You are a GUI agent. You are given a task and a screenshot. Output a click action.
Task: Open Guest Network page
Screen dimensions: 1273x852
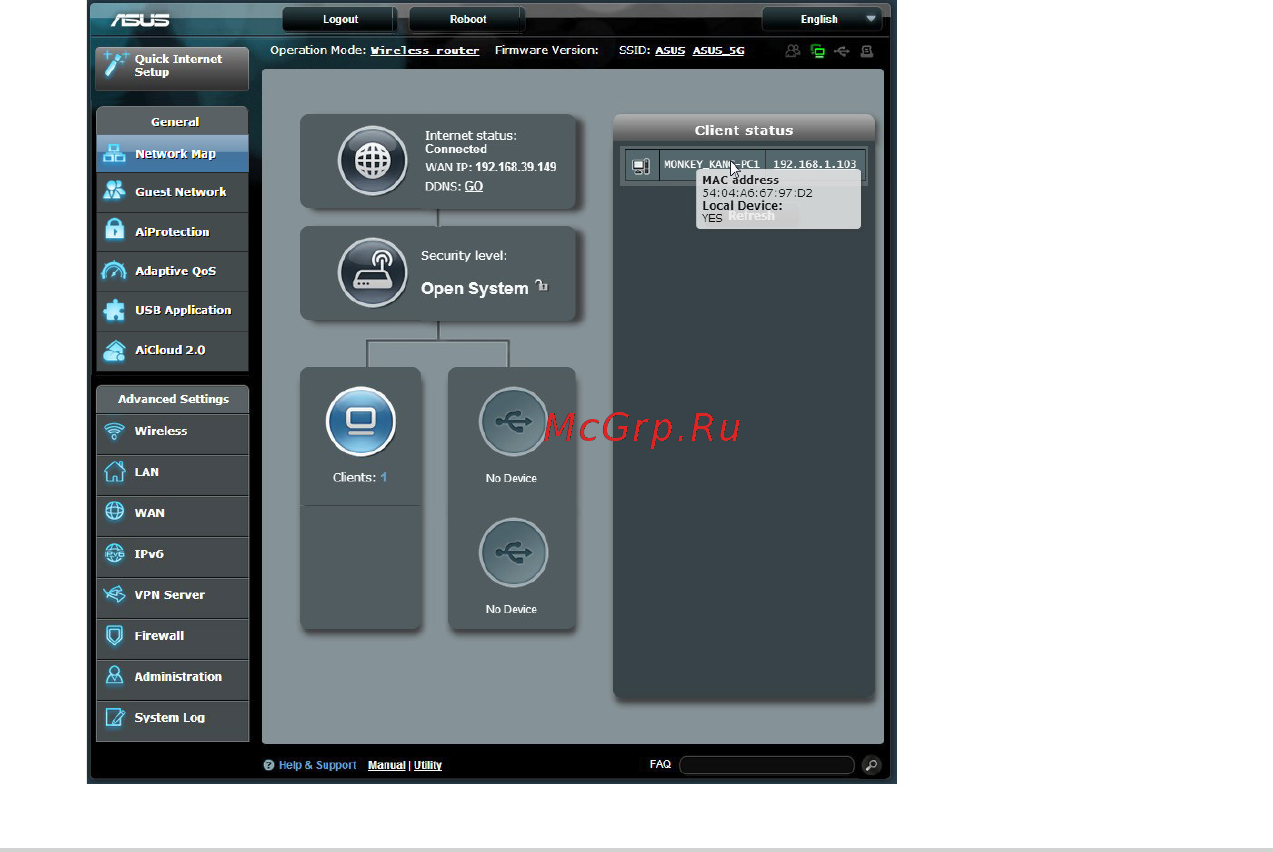[x=172, y=192]
